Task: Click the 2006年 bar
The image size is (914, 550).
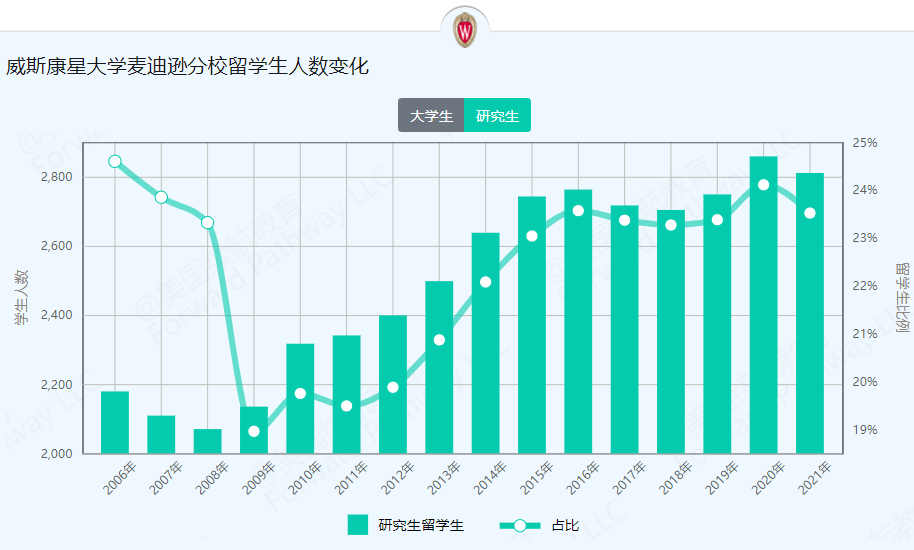Action: click(x=115, y=422)
